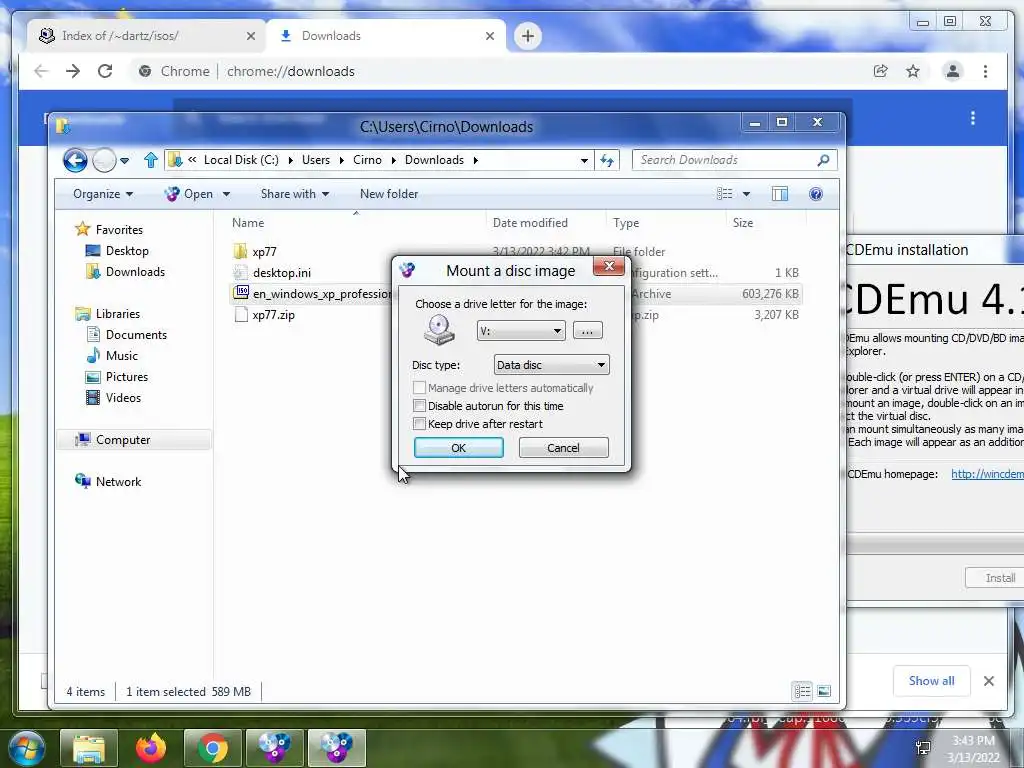
Task: Open the Share with menu
Action: (x=295, y=194)
